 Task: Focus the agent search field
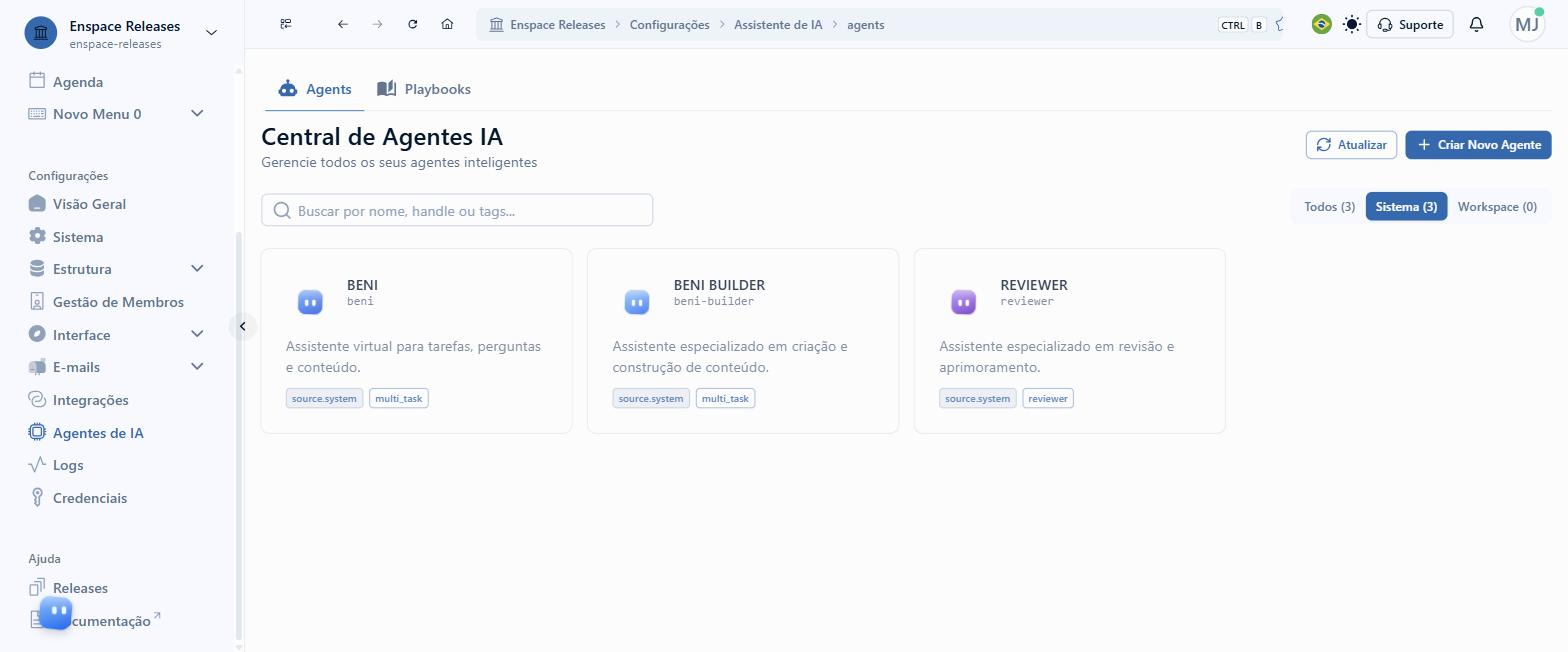click(457, 210)
